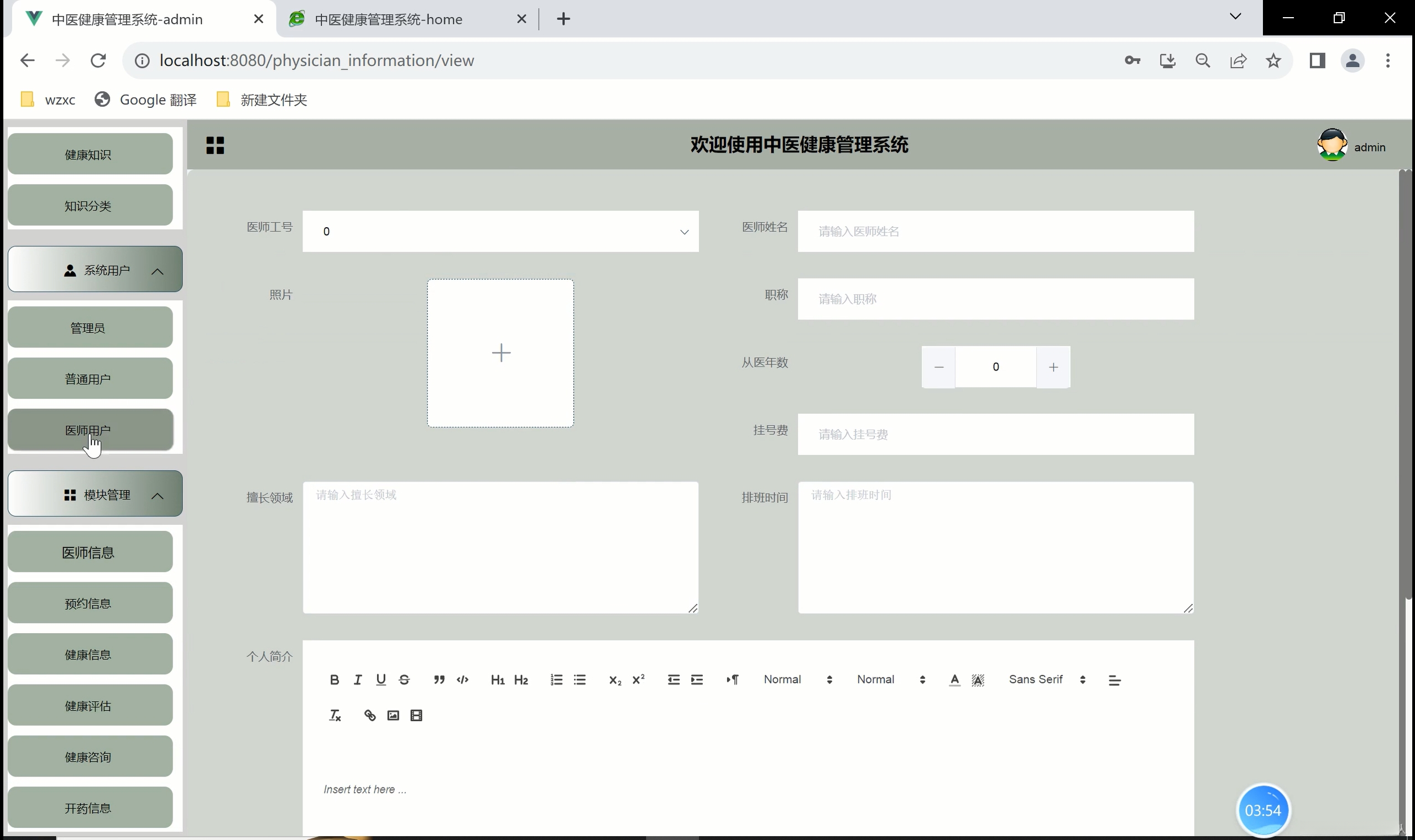The height and width of the screenshot is (840, 1415).
Task: Click the photo upload box
Action: tap(500, 353)
